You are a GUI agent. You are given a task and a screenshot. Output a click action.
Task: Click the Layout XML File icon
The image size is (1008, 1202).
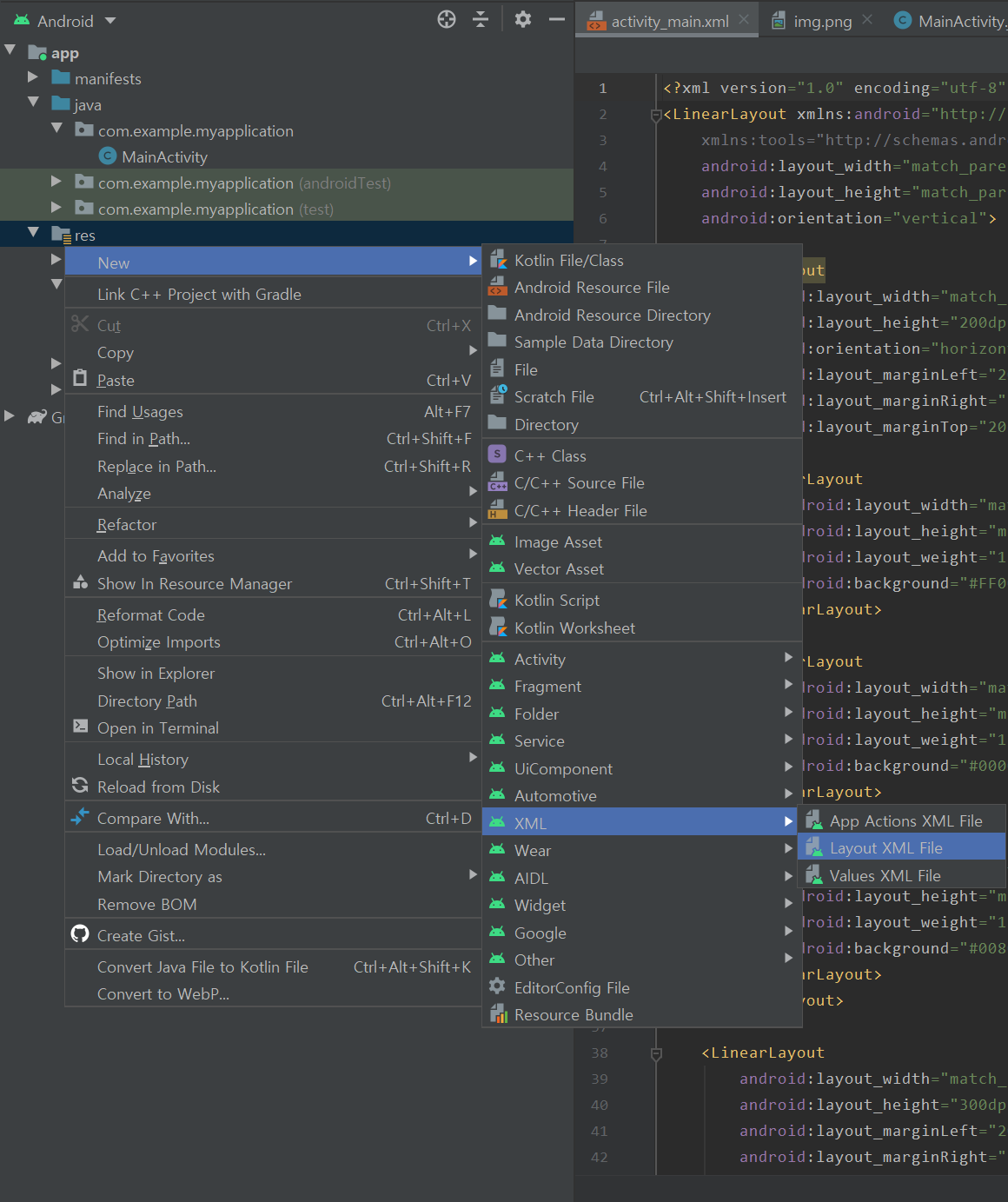[814, 847]
